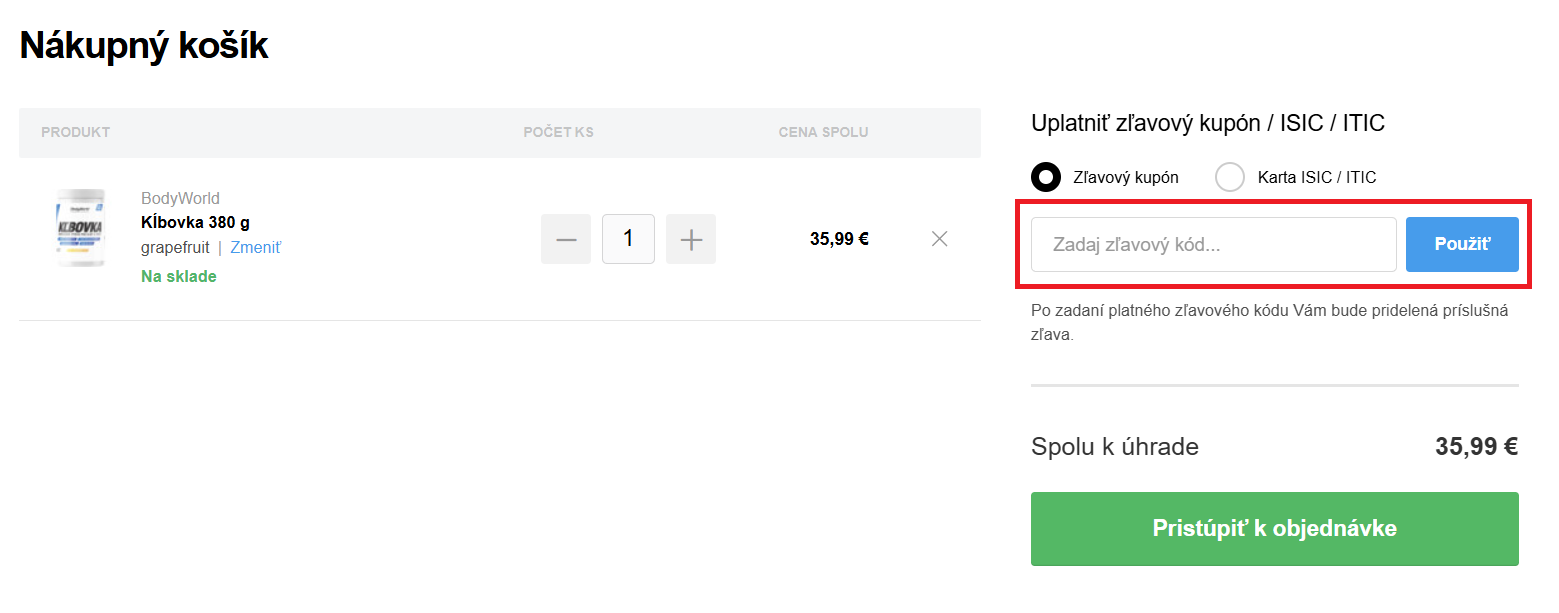Viewport: 1559px width, 613px height.
Task: Click the POČET KS column header
Action: point(558,132)
